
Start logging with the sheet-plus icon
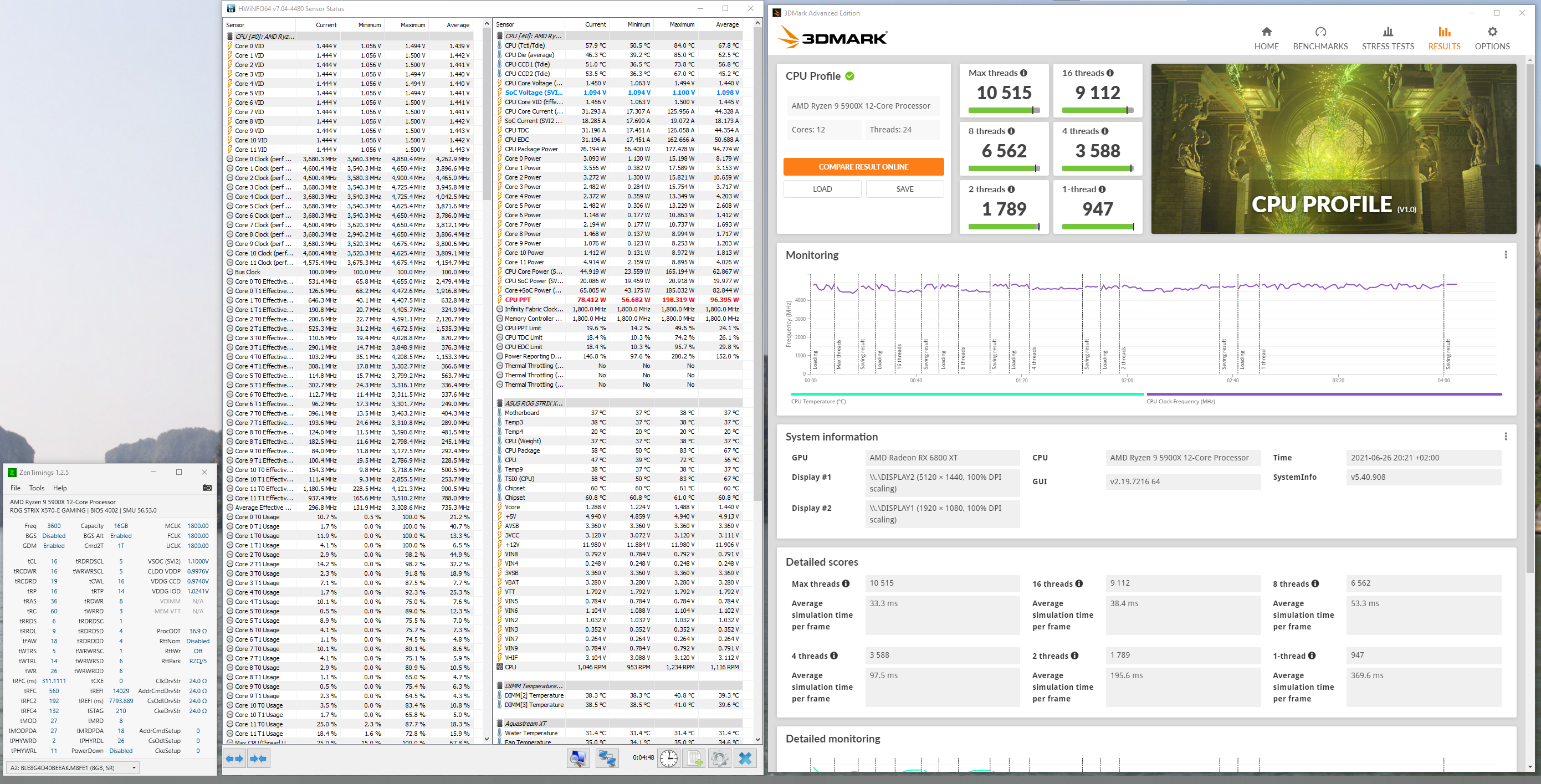pyautogui.click(x=694, y=759)
